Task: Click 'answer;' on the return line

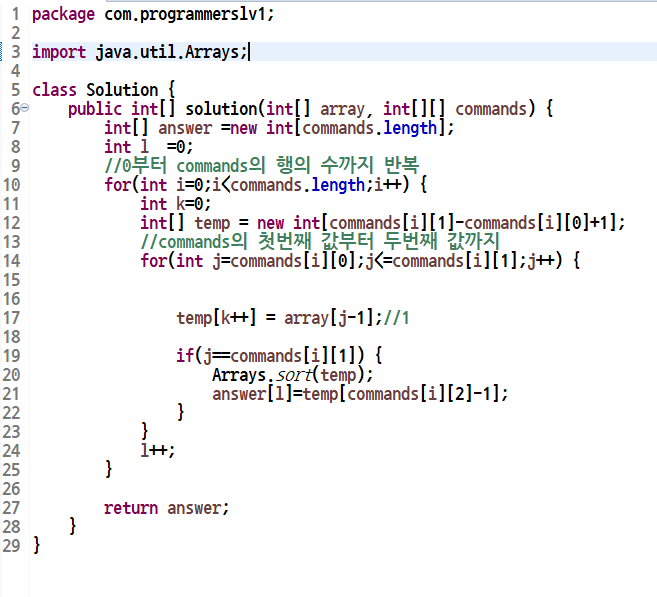Action: pyautogui.click(x=198, y=508)
